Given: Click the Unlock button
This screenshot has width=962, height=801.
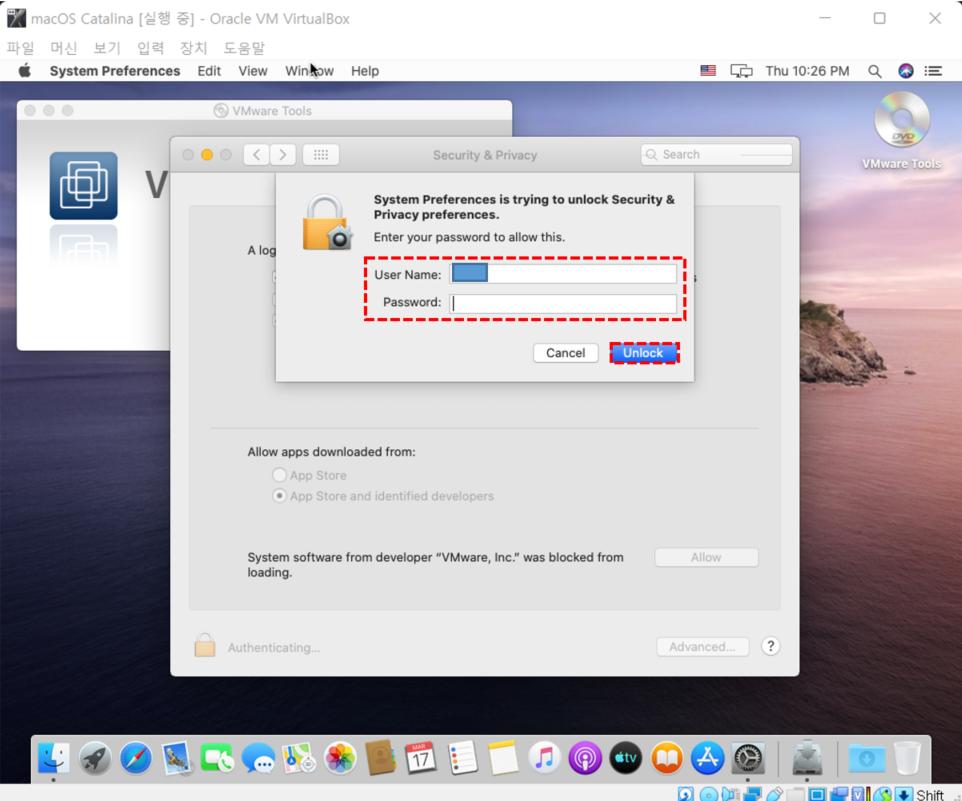Looking at the screenshot, I should pos(644,353).
